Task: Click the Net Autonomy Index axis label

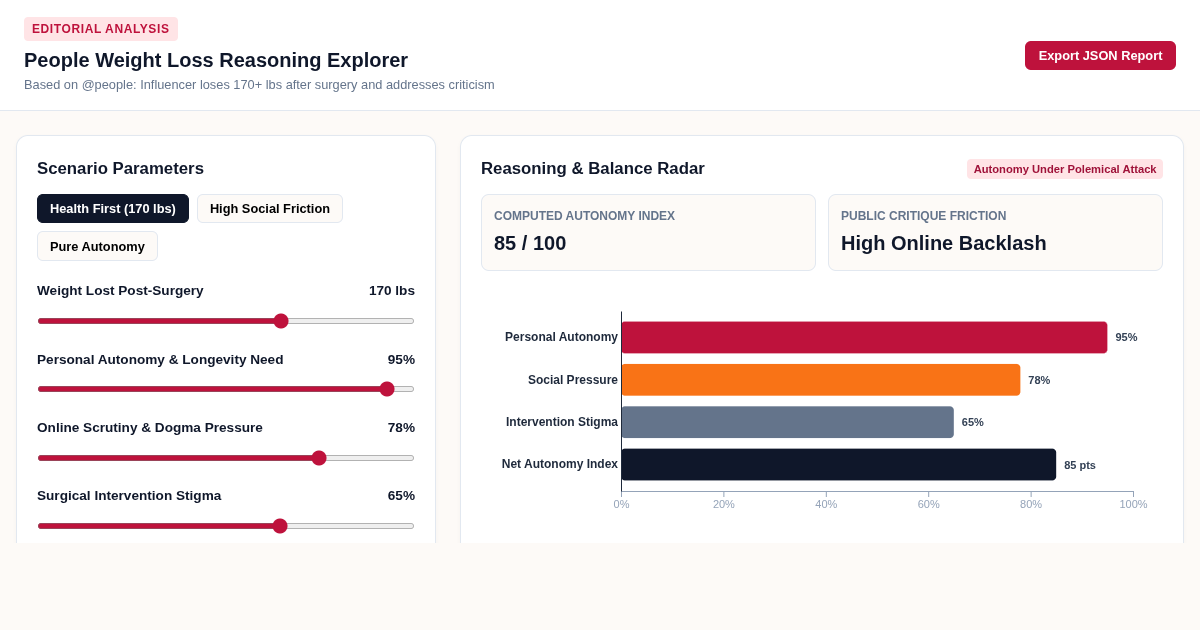Action: click(560, 464)
